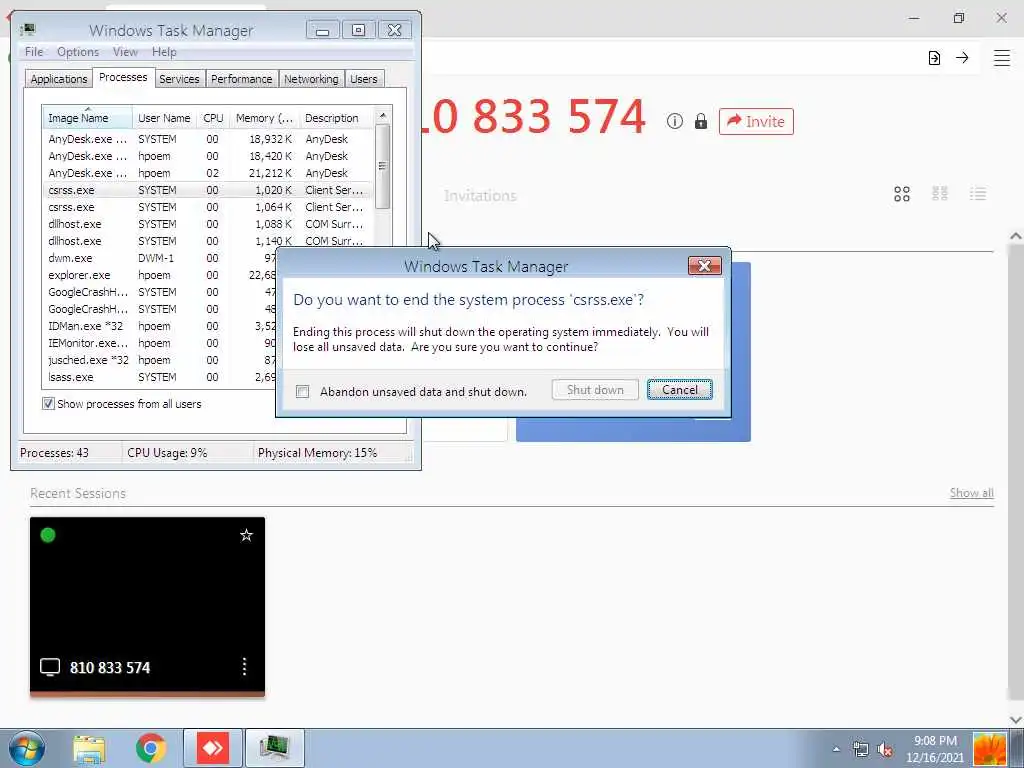Click the process list scrollbar thumb
This screenshot has height=768, width=1024.
click(x=383, y=166)
